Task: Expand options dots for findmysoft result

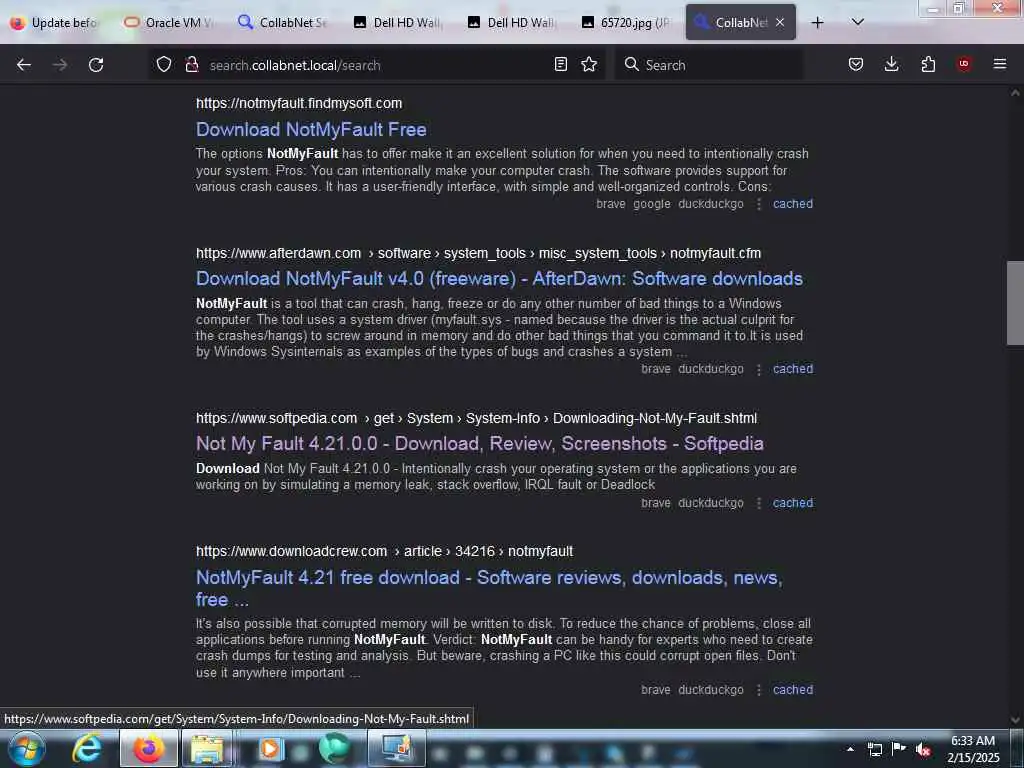Action: click(758, 204)
